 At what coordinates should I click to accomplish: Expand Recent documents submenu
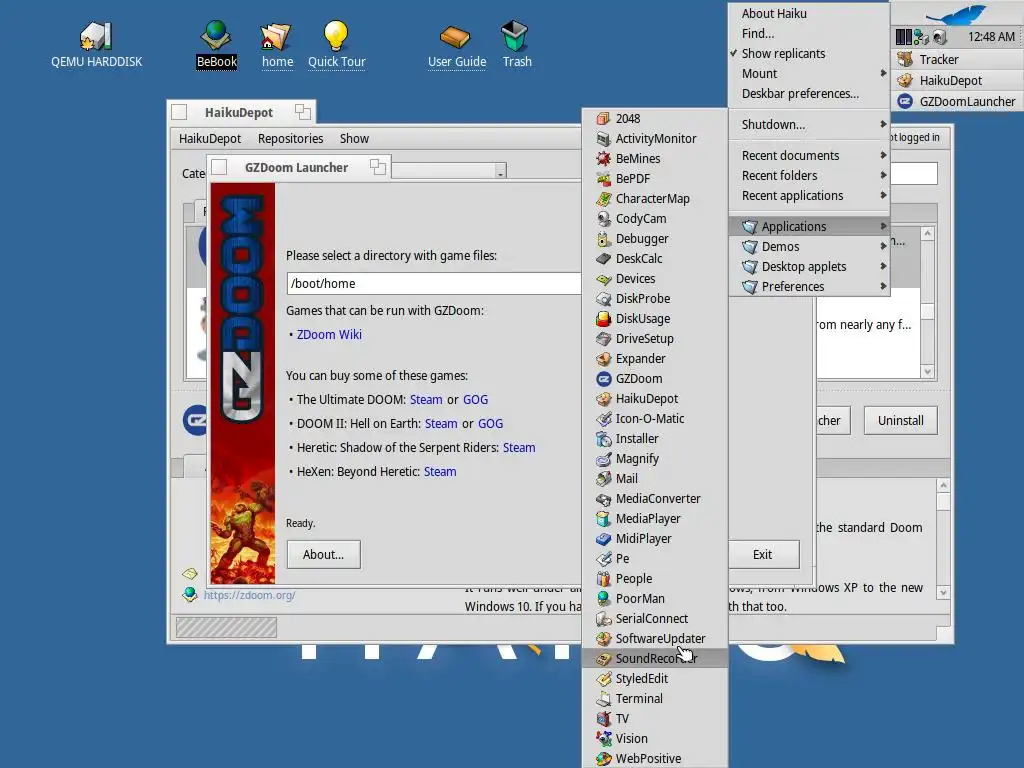click(808, 155)
